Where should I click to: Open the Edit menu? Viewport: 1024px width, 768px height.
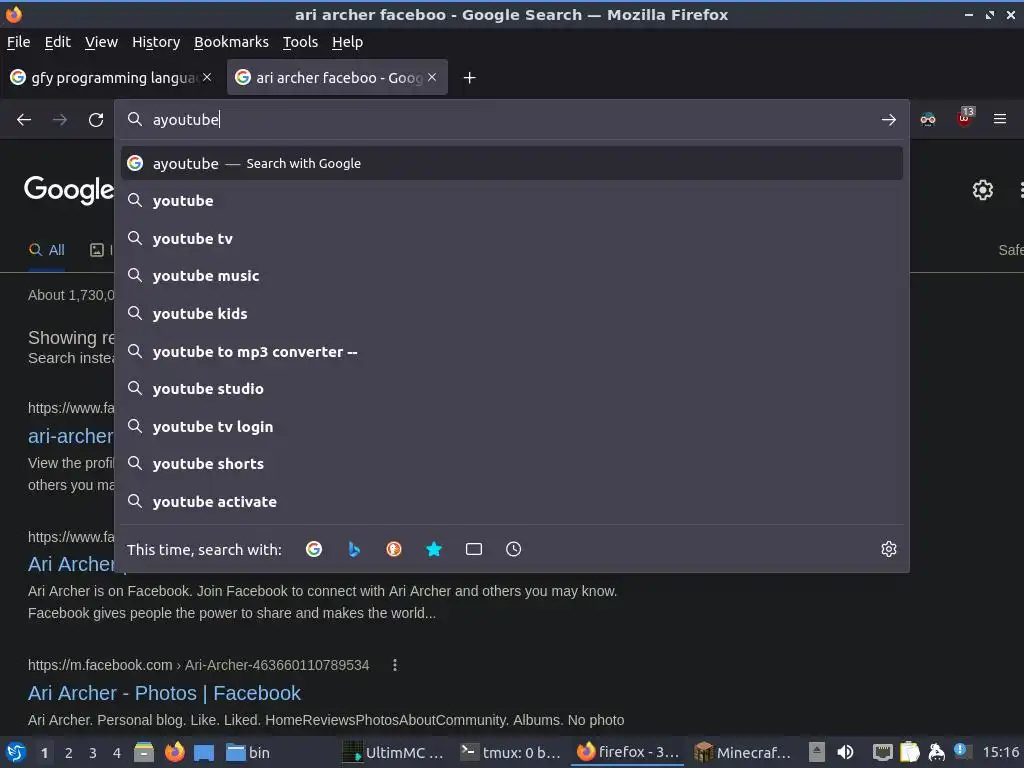coord(57,42)
